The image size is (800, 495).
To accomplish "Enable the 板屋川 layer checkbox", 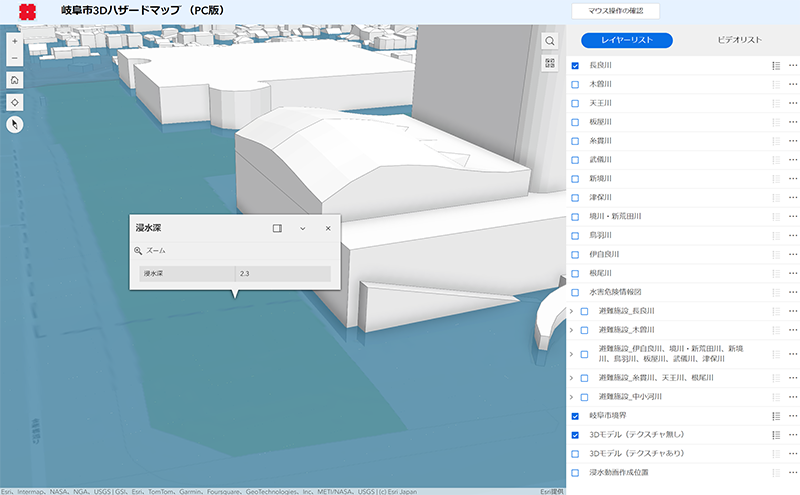I will pyautogui.click(x=575, y=122).
